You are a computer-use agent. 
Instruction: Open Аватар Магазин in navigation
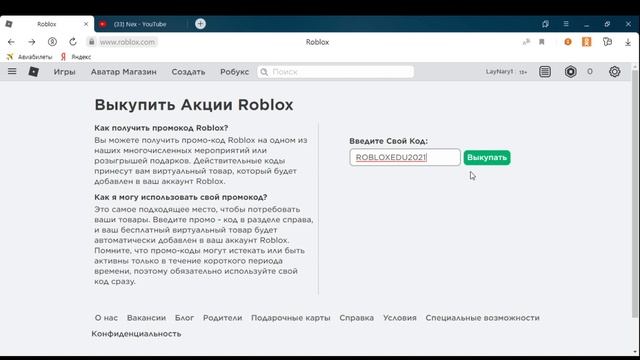pyautogui.click(x=124, y=72)
